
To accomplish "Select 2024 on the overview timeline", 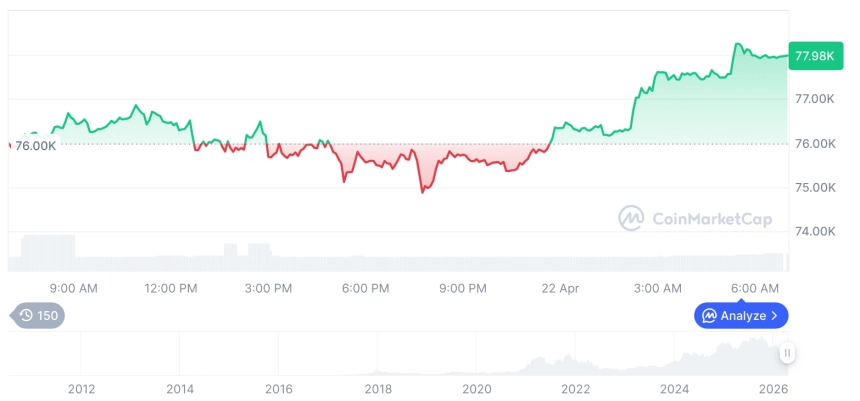I will click(x=675, y=388).
